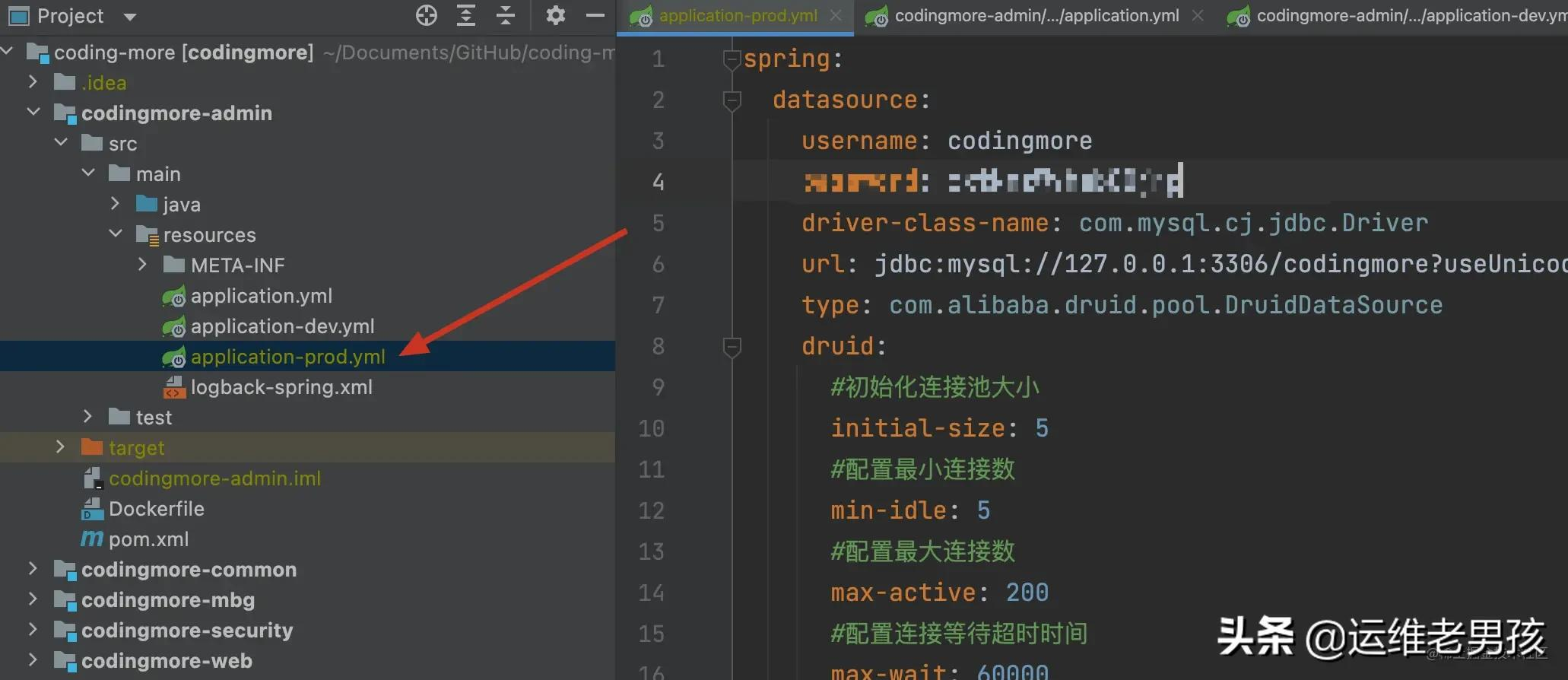
Task: Select application.yml in the tree
Action: click(x=262, y=296)
